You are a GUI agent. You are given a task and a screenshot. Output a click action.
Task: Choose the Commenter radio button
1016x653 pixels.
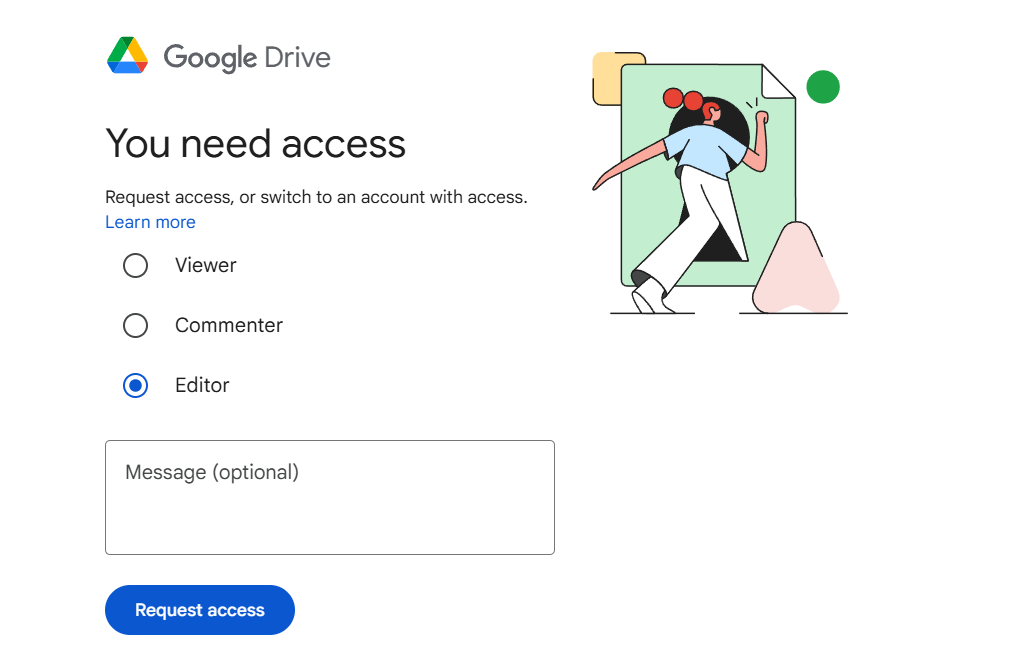[135, 325]
